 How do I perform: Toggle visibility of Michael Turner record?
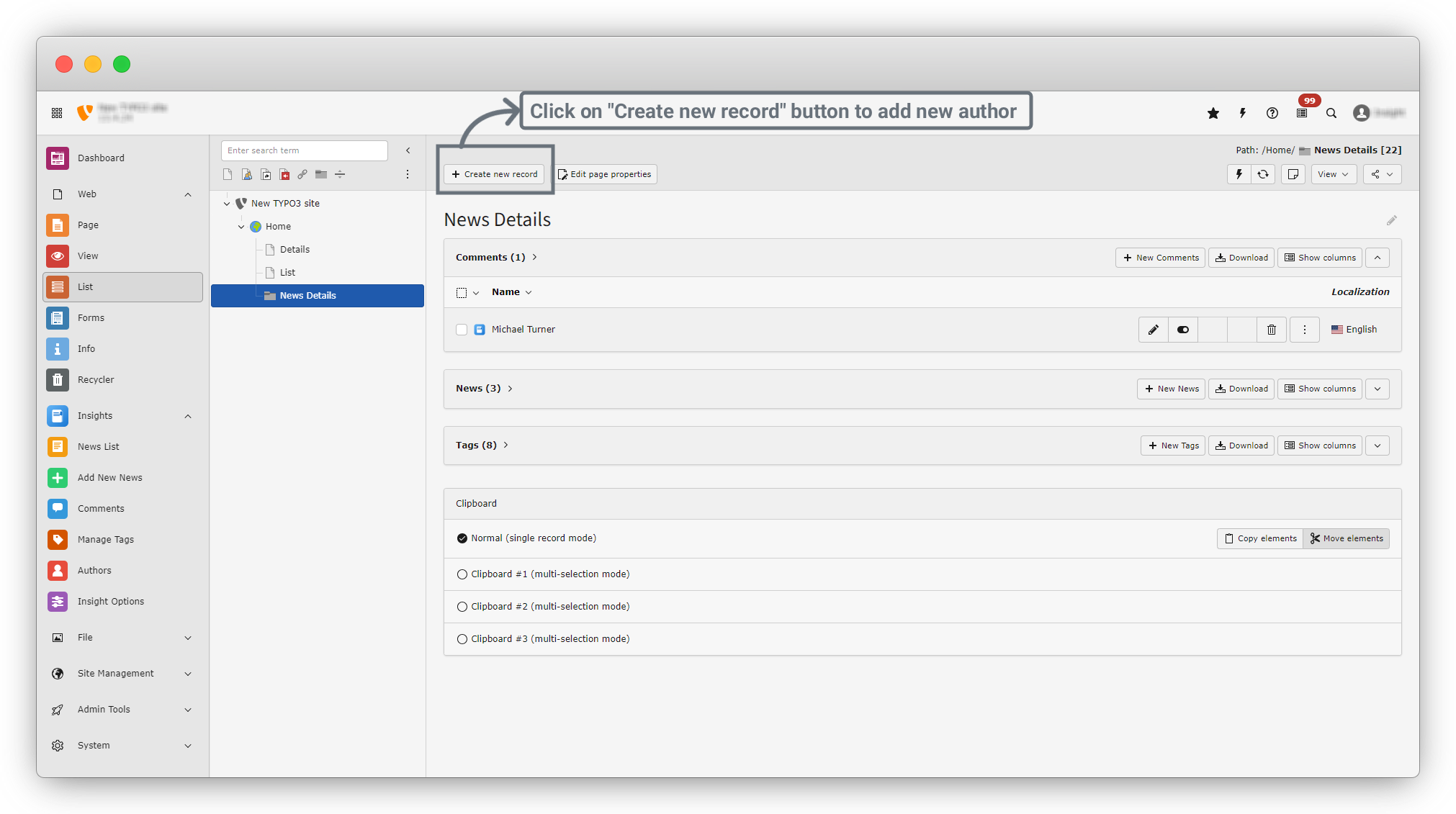tap(1182, 330)
